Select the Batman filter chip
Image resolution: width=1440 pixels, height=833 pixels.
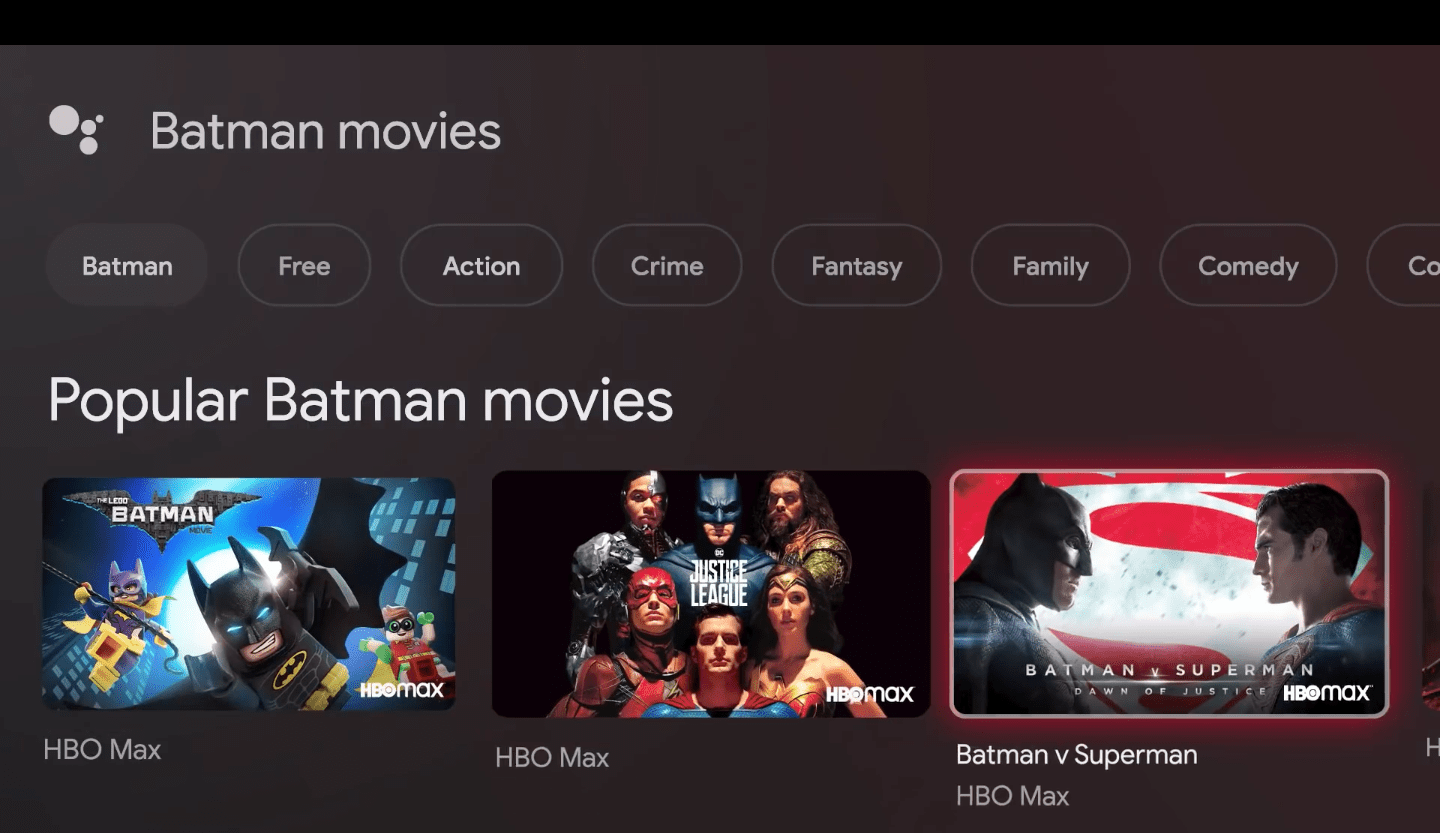pyautogui.click(x=127, y=266)
